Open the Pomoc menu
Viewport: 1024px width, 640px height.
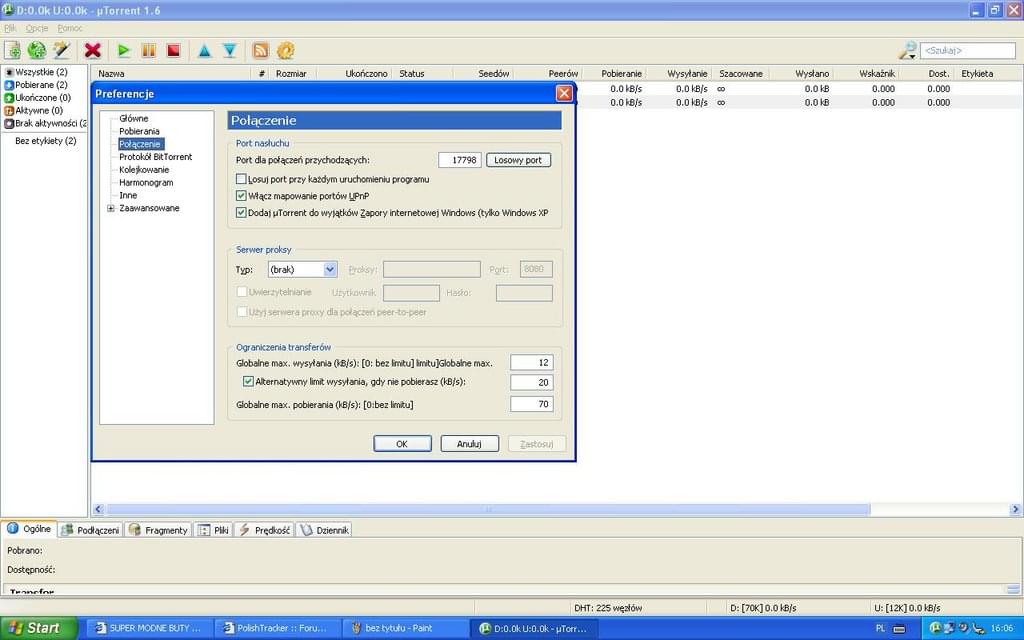[70, 28]
